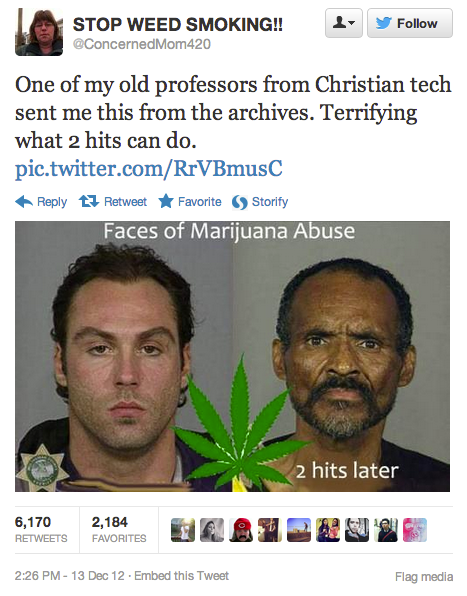Screen dimensions: 467x596
Task: Click the Embed this Tweet link
Action: click(x=181, y=576)
